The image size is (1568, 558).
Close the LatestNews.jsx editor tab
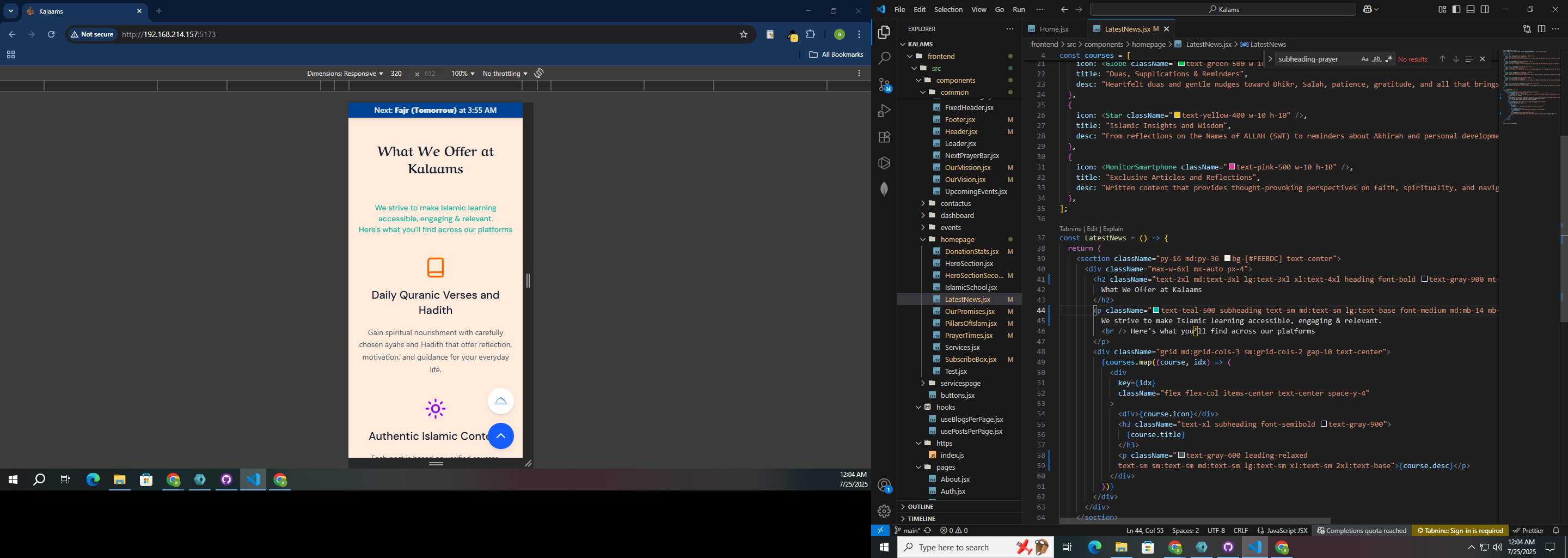1166,29
